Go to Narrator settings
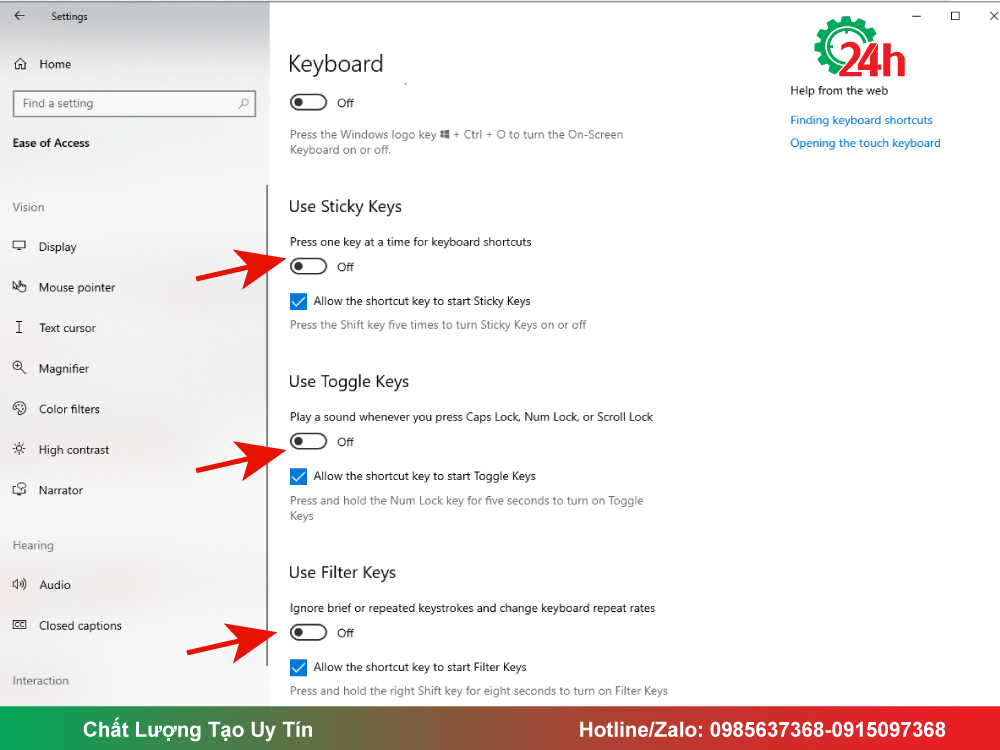Screen dimensions: 1000x750 click(x=61, y=490)
